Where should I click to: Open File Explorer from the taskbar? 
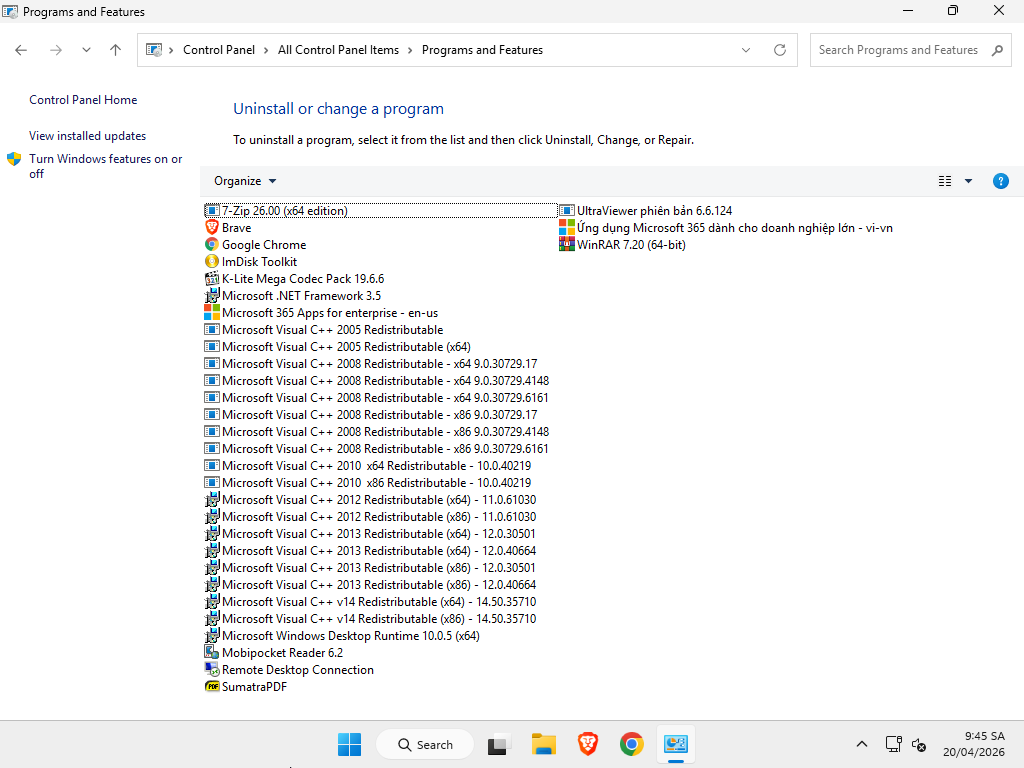pyautogui.click(x=543, y=744)
